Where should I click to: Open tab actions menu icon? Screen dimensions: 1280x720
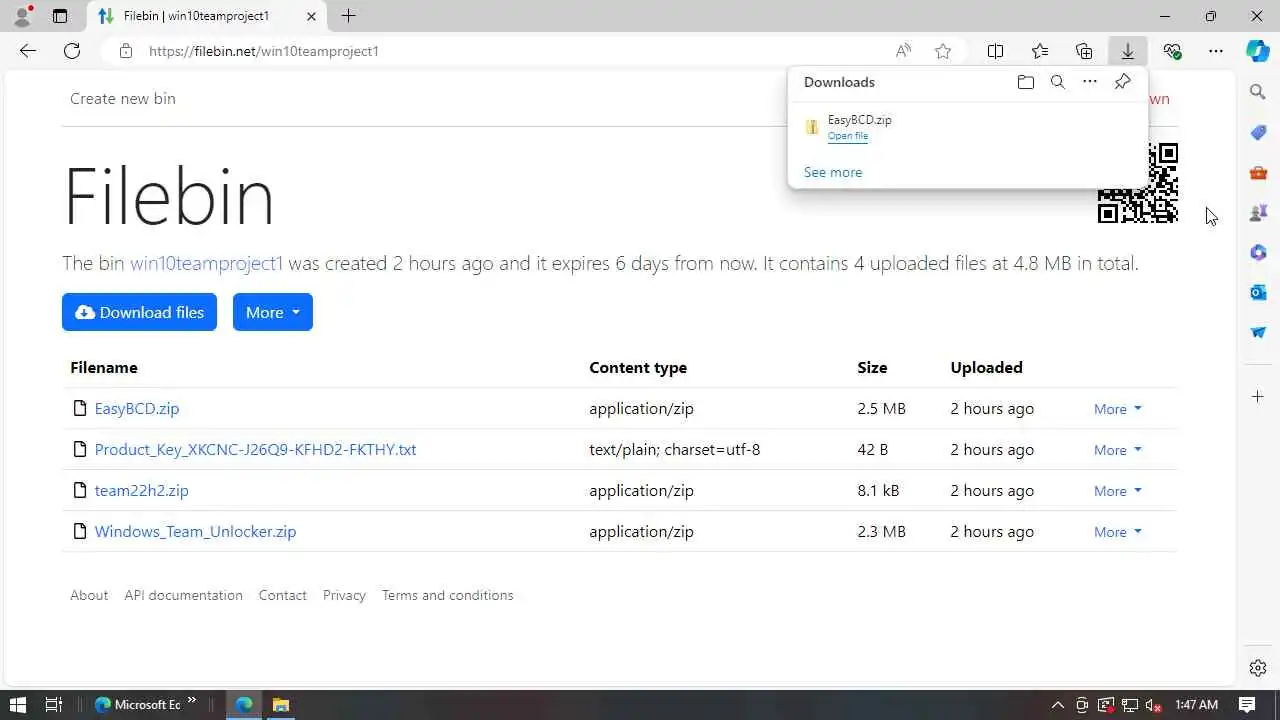[60, 16]
